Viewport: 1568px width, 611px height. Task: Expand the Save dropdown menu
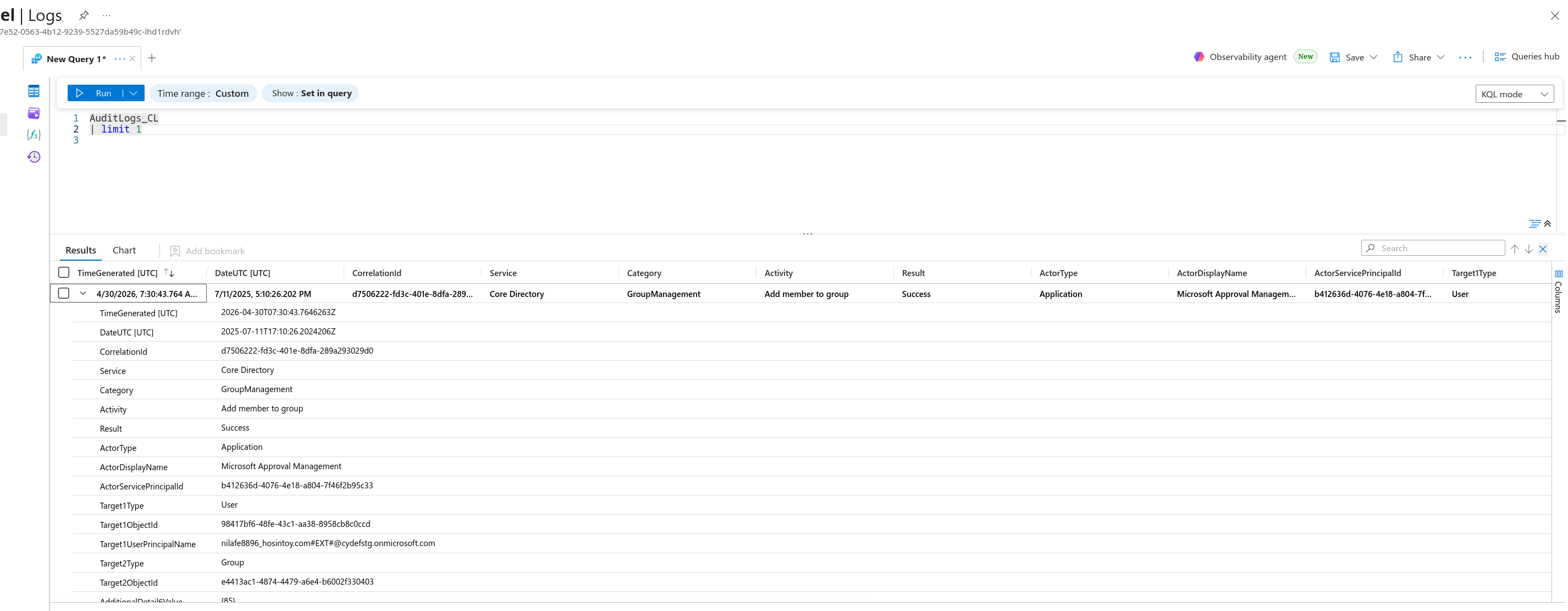pos(1374,57)
